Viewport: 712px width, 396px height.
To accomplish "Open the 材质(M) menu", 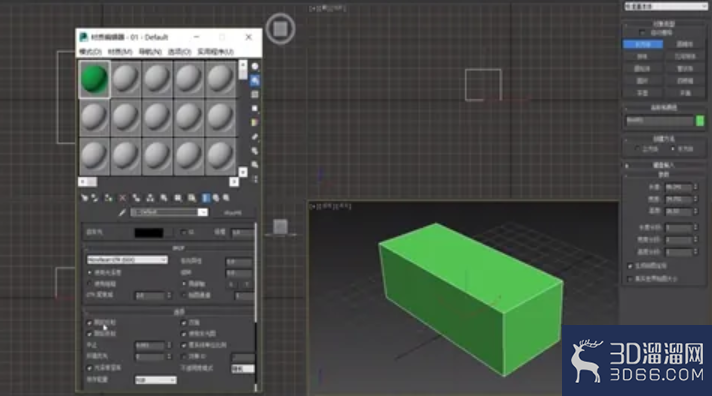I will (120, 52).
